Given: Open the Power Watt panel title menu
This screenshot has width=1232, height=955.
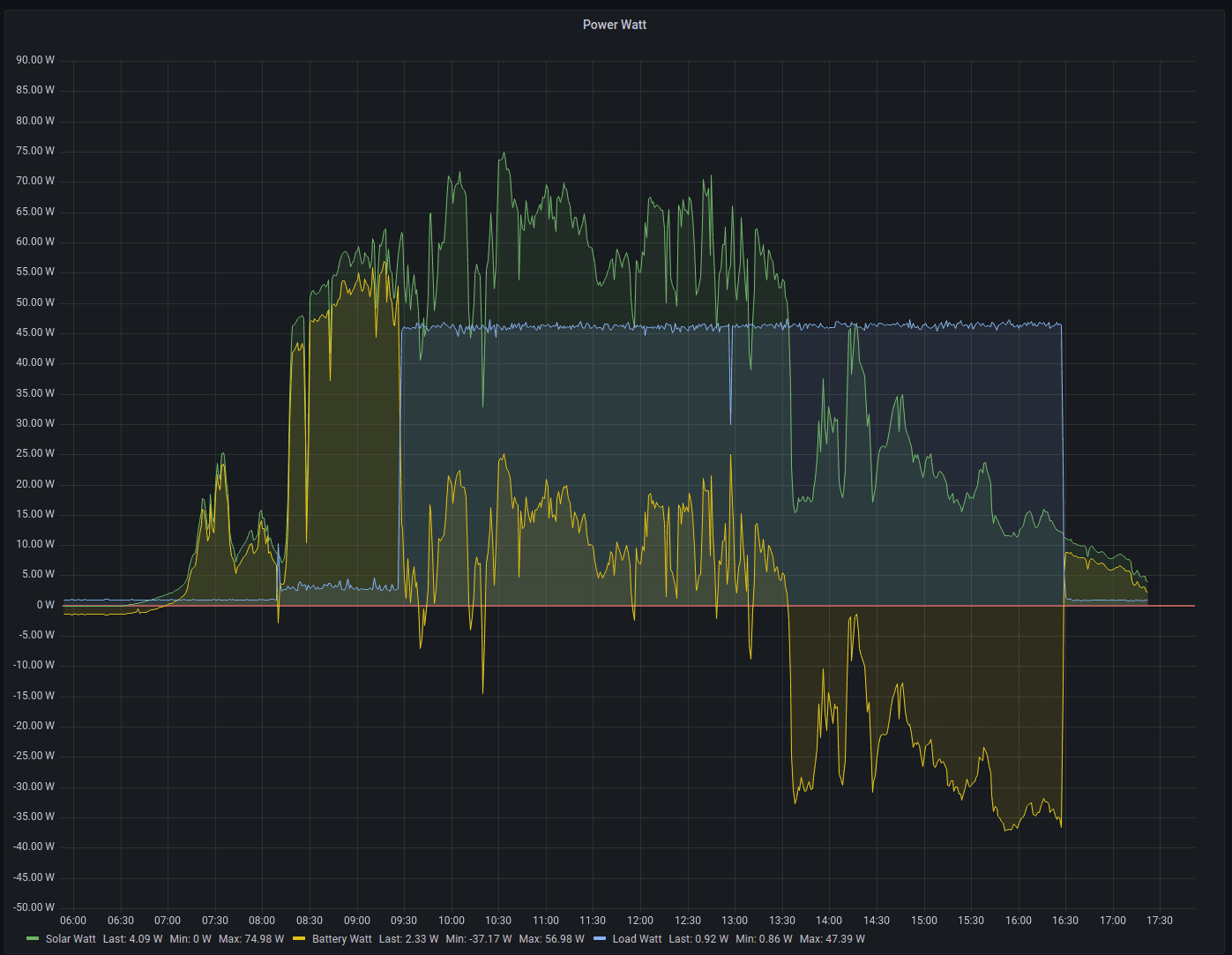Looking at the screenshot, I should 614,25.
